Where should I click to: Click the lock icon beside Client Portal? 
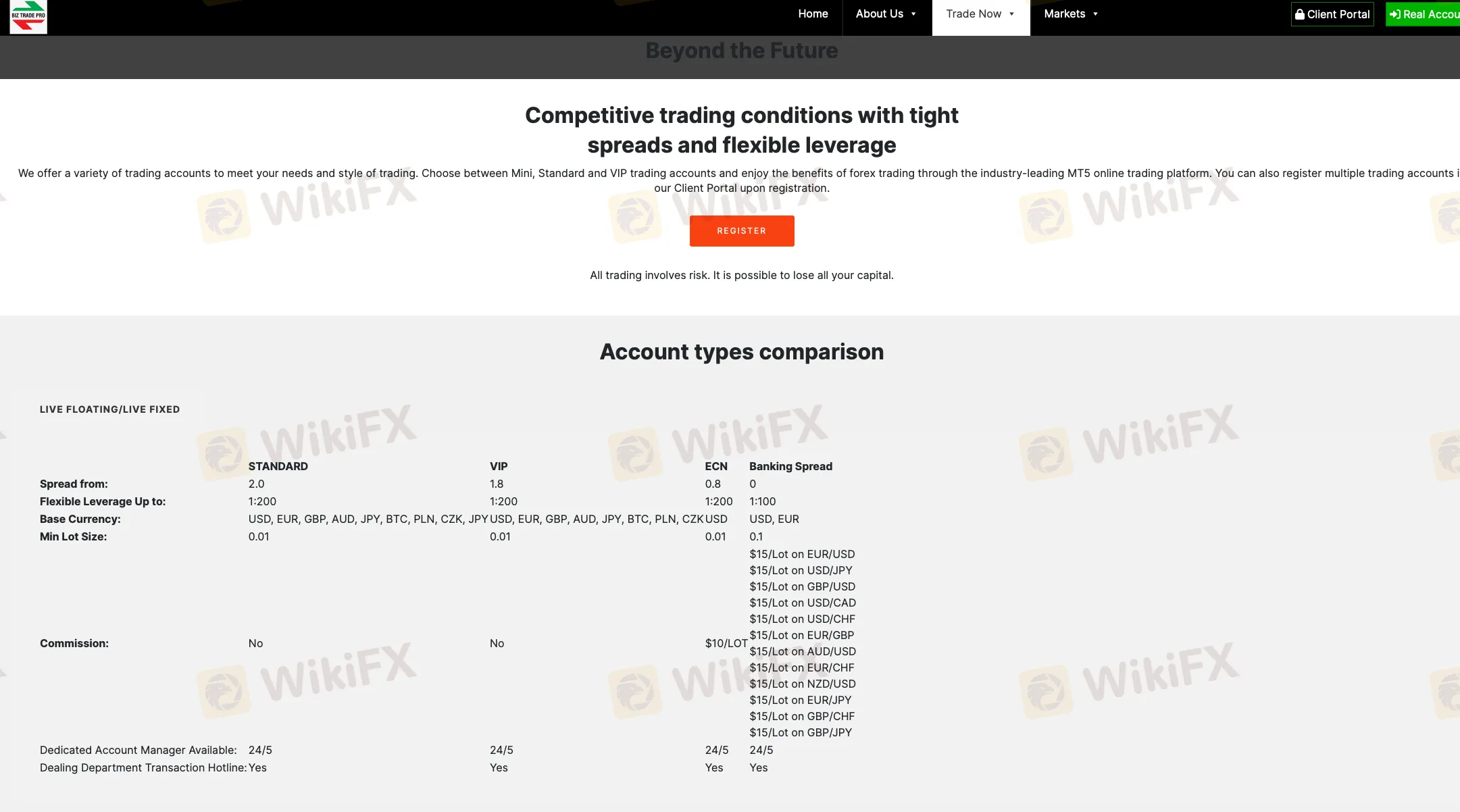pyautogui.click(x=1299, y=14)
